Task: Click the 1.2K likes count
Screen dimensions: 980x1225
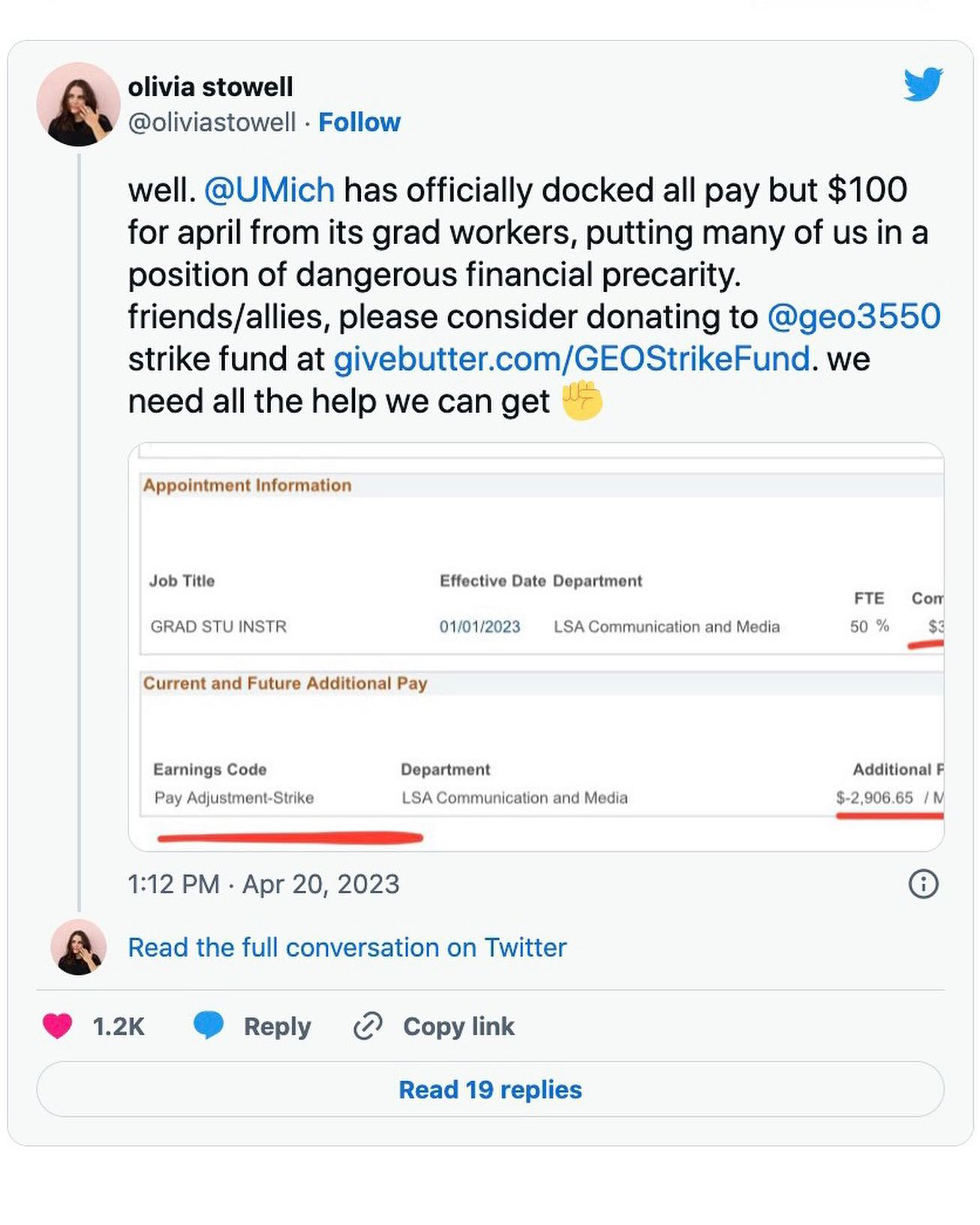Action: [x=119, y=1026]
